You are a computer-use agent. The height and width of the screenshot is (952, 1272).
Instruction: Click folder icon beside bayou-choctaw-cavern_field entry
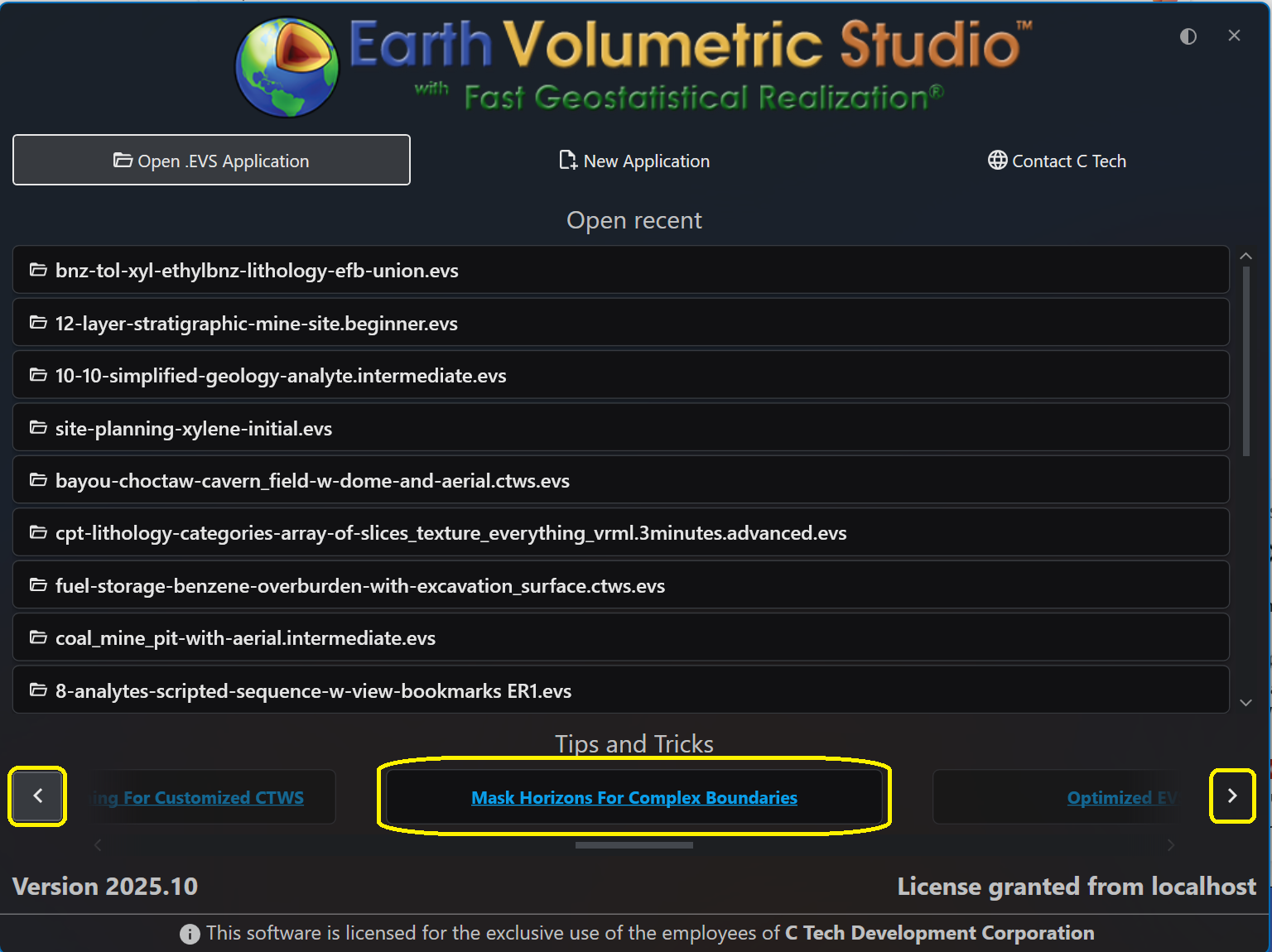pyautogui.click(x=38, y=480)
